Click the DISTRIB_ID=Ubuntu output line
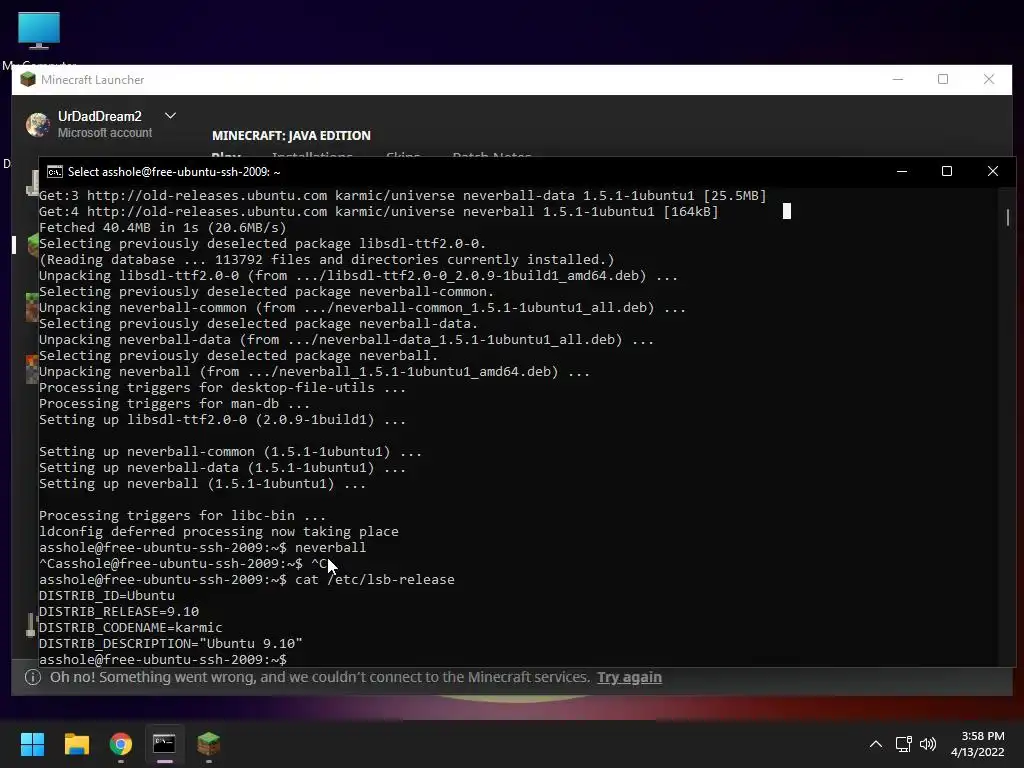Image resolution: width=1024 pixels, height=768 pixels. [107, 596]
